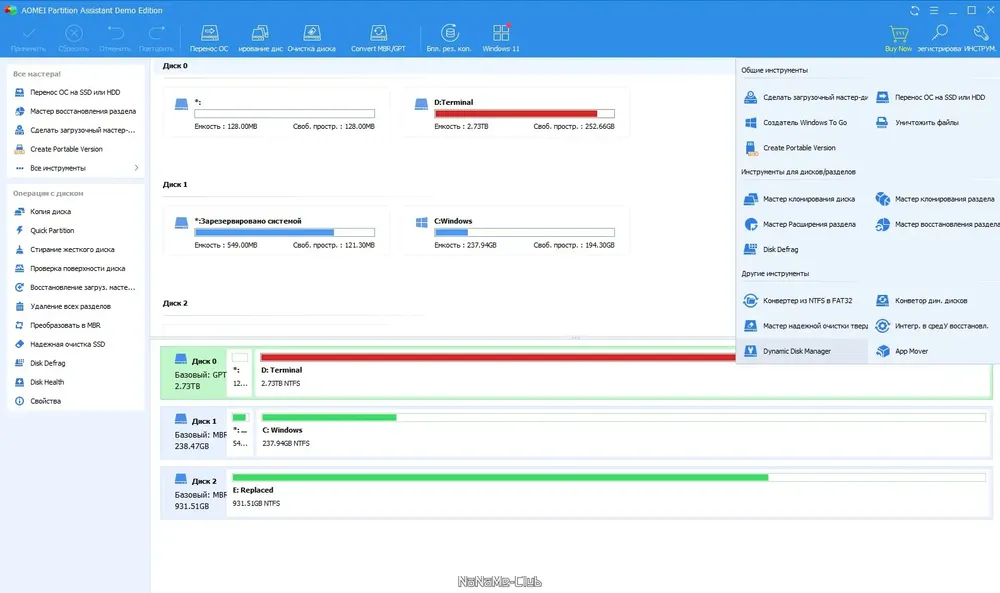Viewport: 1000px width, 593px height.
Task: Expand Все инструменты chevron arrow
Action: [136, 168]
